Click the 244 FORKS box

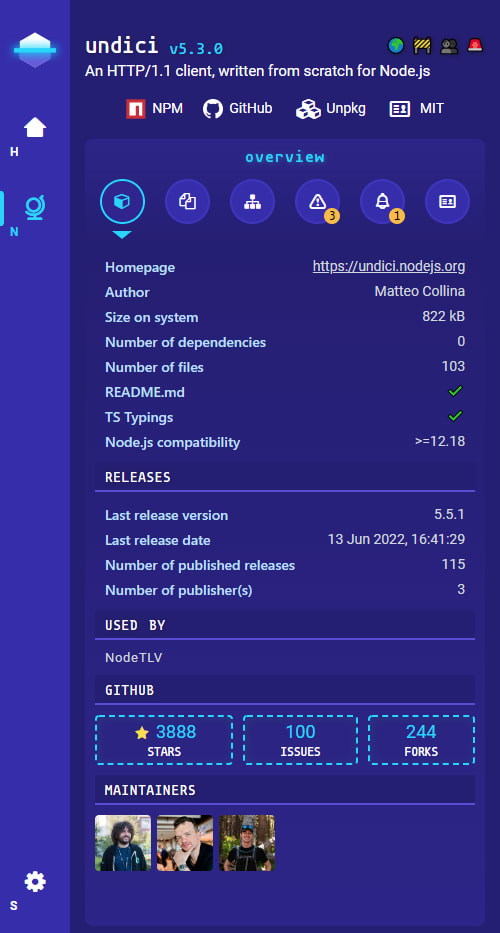click(421, 740)
